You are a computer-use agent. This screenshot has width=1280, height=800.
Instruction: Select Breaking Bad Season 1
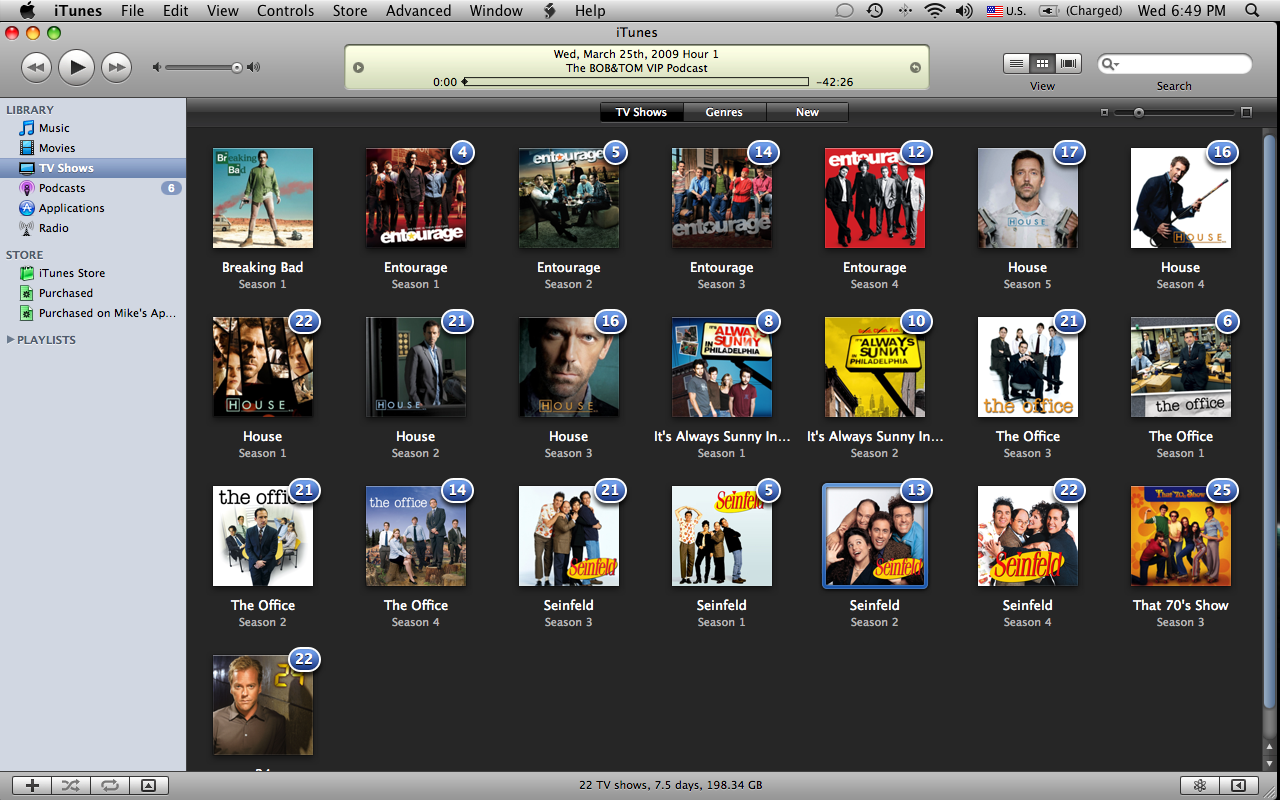pos(263,198)
